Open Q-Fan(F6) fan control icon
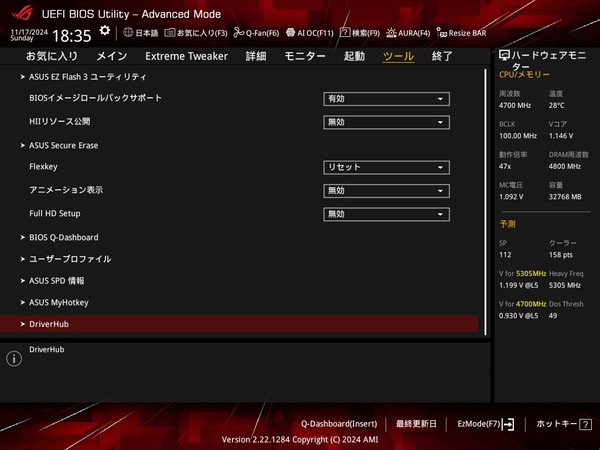 [x=239, y=33]
